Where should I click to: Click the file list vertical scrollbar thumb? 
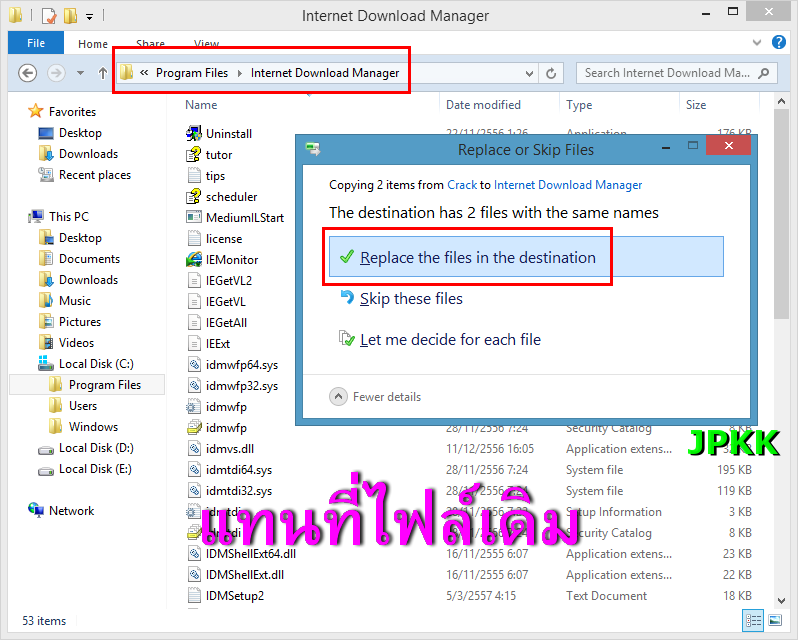[781, 215]
